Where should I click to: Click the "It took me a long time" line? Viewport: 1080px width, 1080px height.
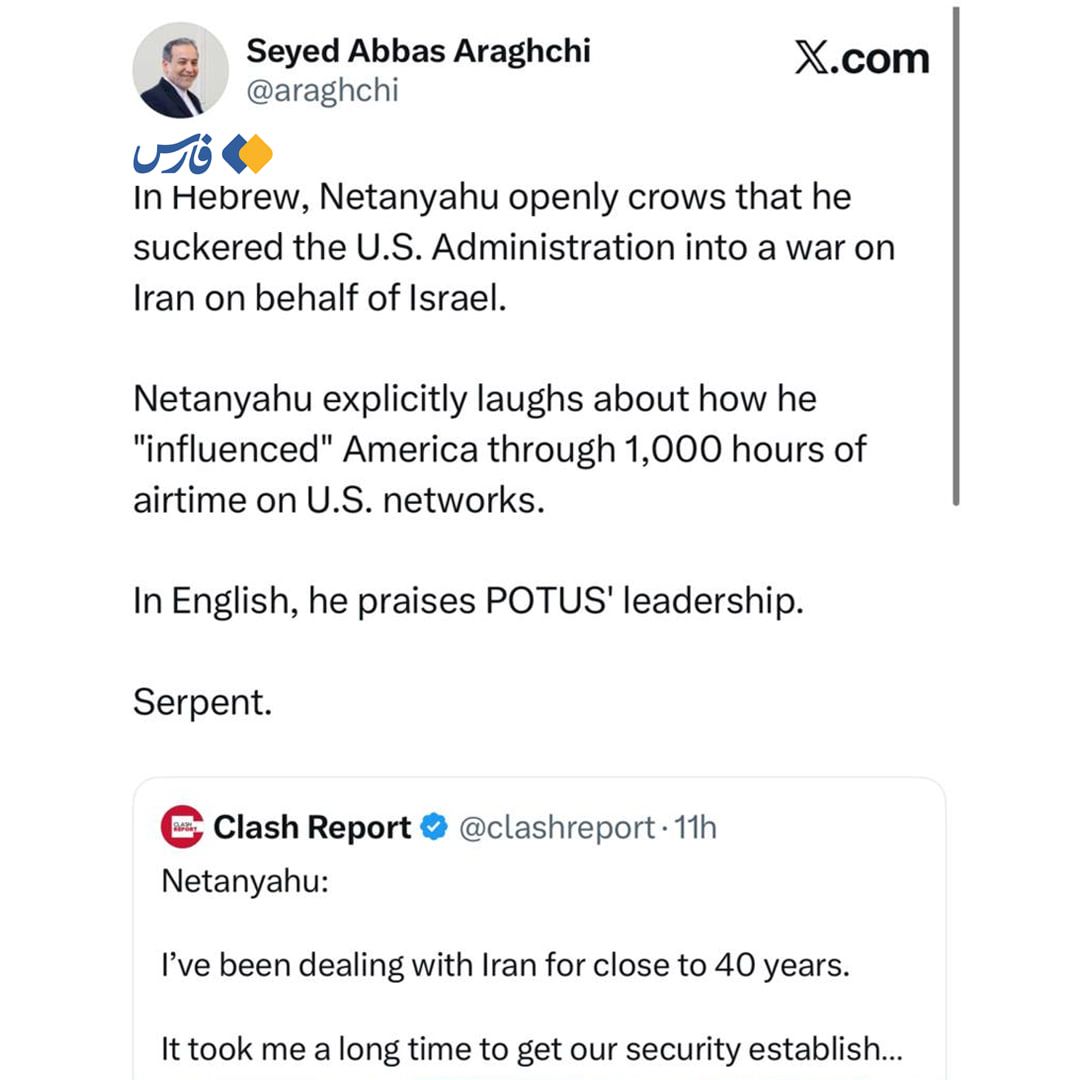tap(532, 1049)
